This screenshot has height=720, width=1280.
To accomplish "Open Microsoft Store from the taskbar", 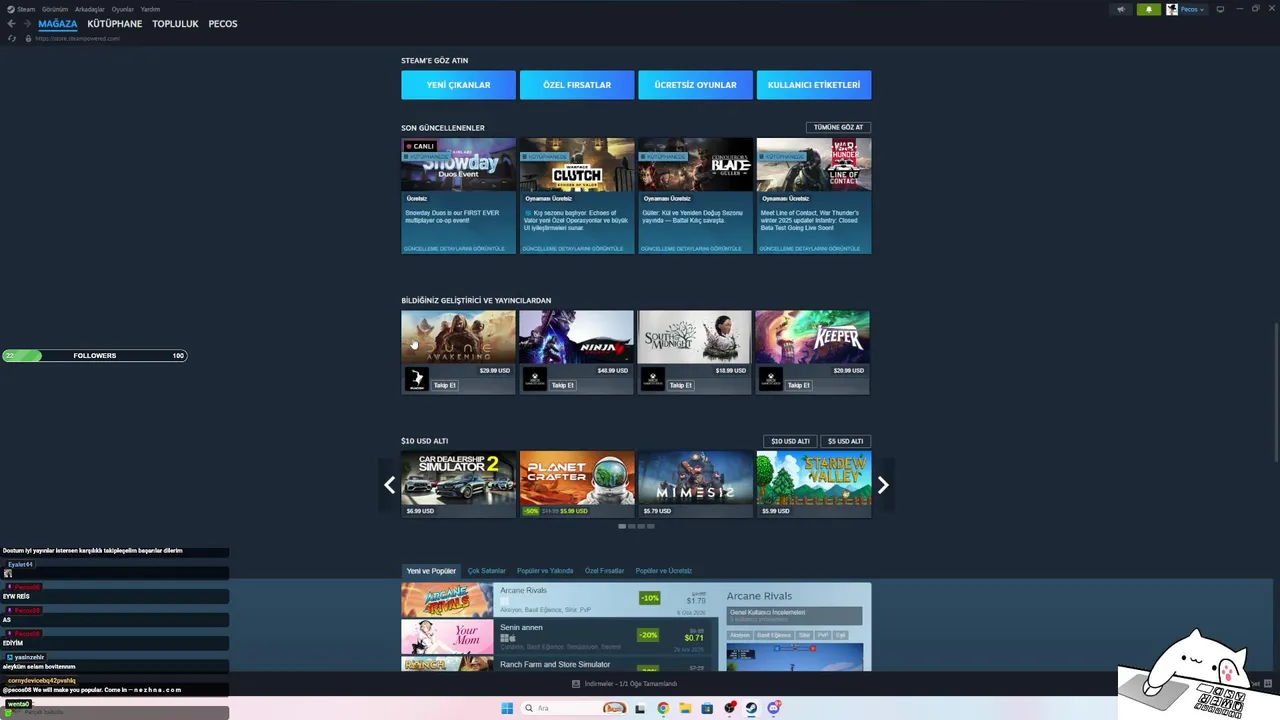I will point(707,708).
